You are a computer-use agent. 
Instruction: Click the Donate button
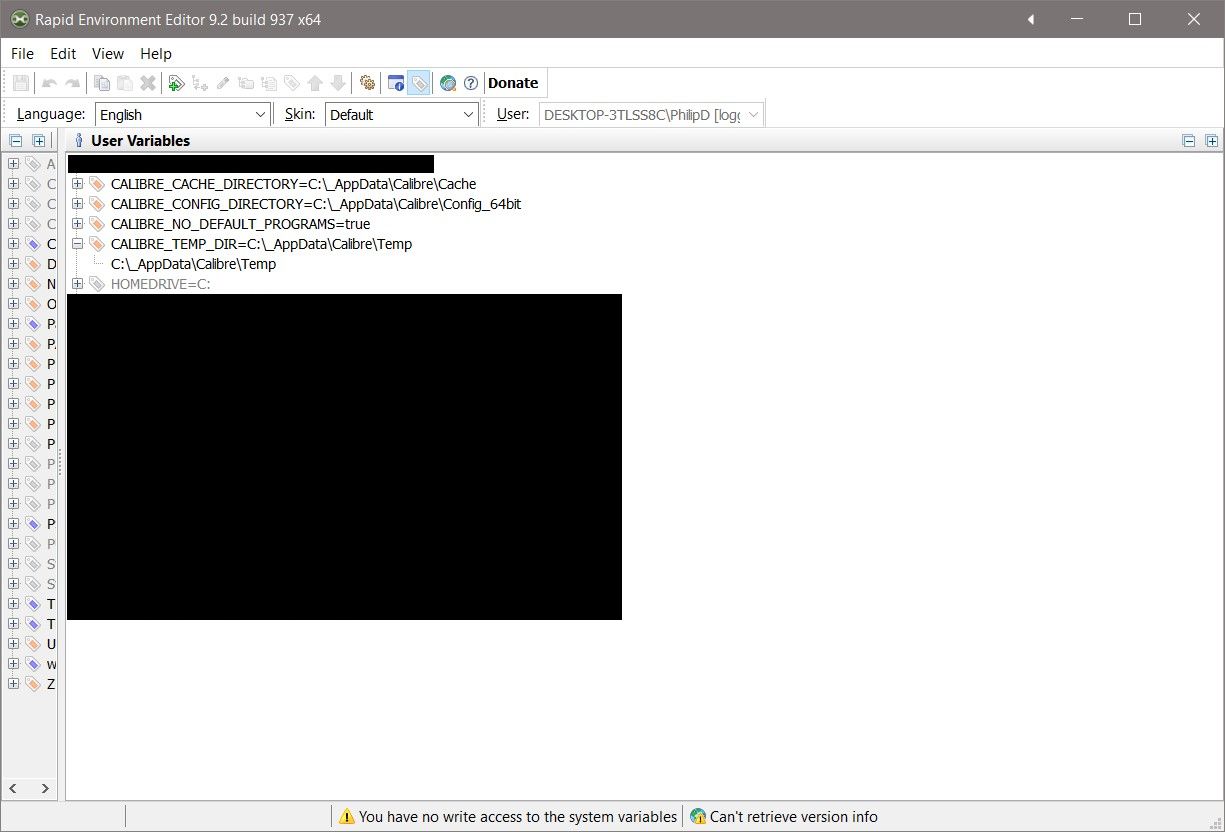513,83
